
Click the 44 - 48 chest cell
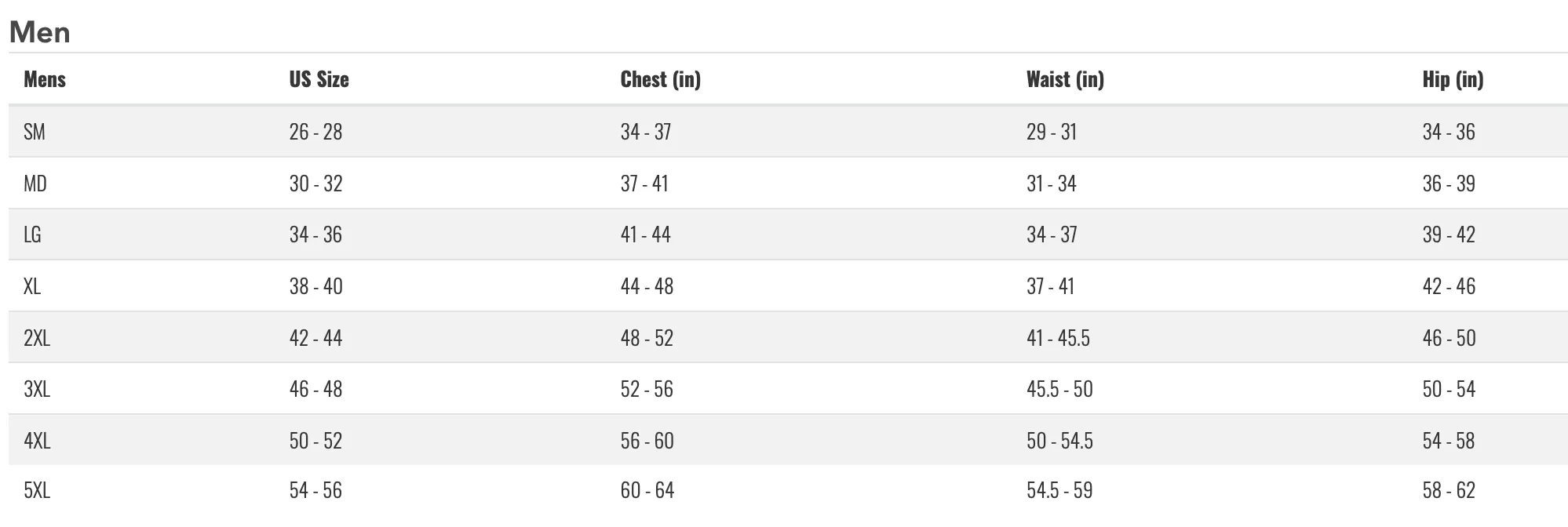(647, 286)
